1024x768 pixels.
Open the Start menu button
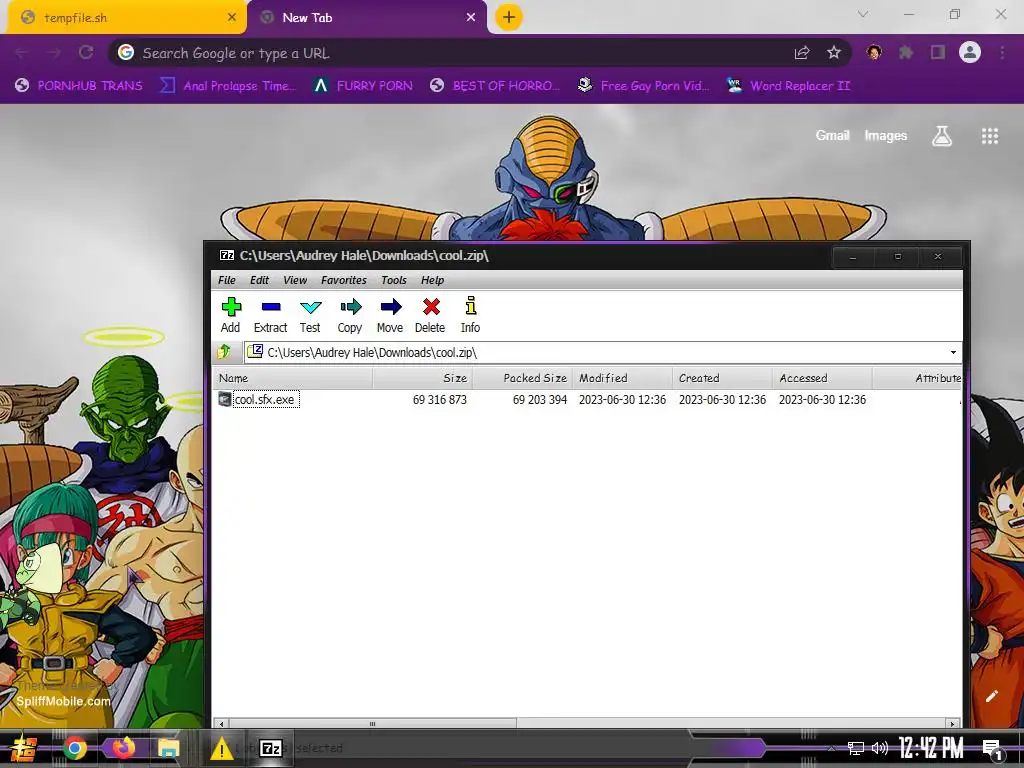coord(24,748)
